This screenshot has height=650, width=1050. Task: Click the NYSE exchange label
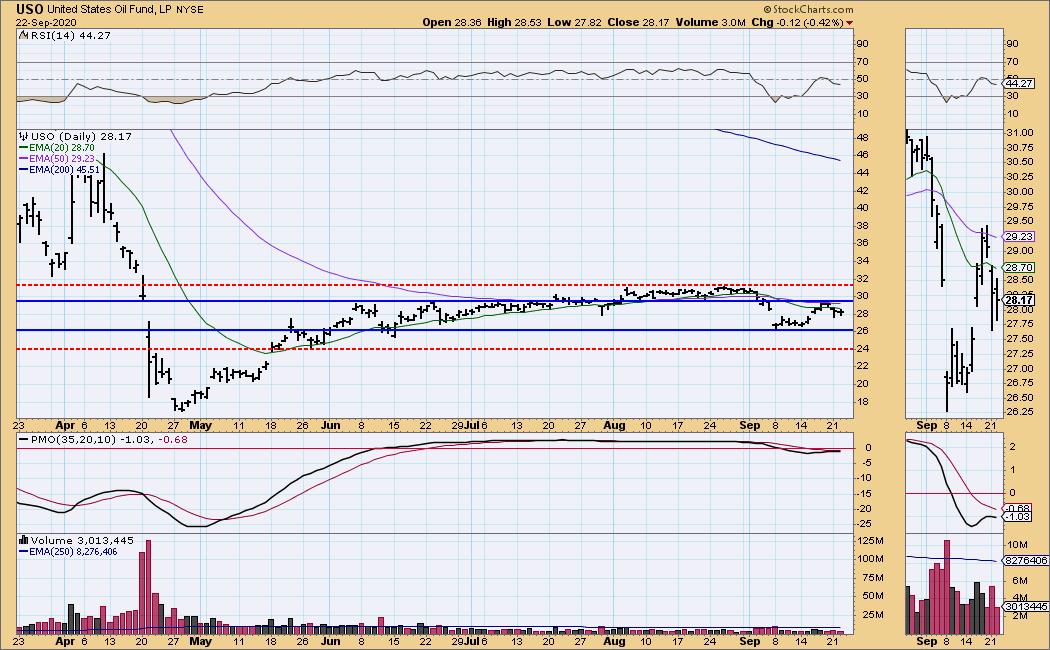click(x=190, y=10)
